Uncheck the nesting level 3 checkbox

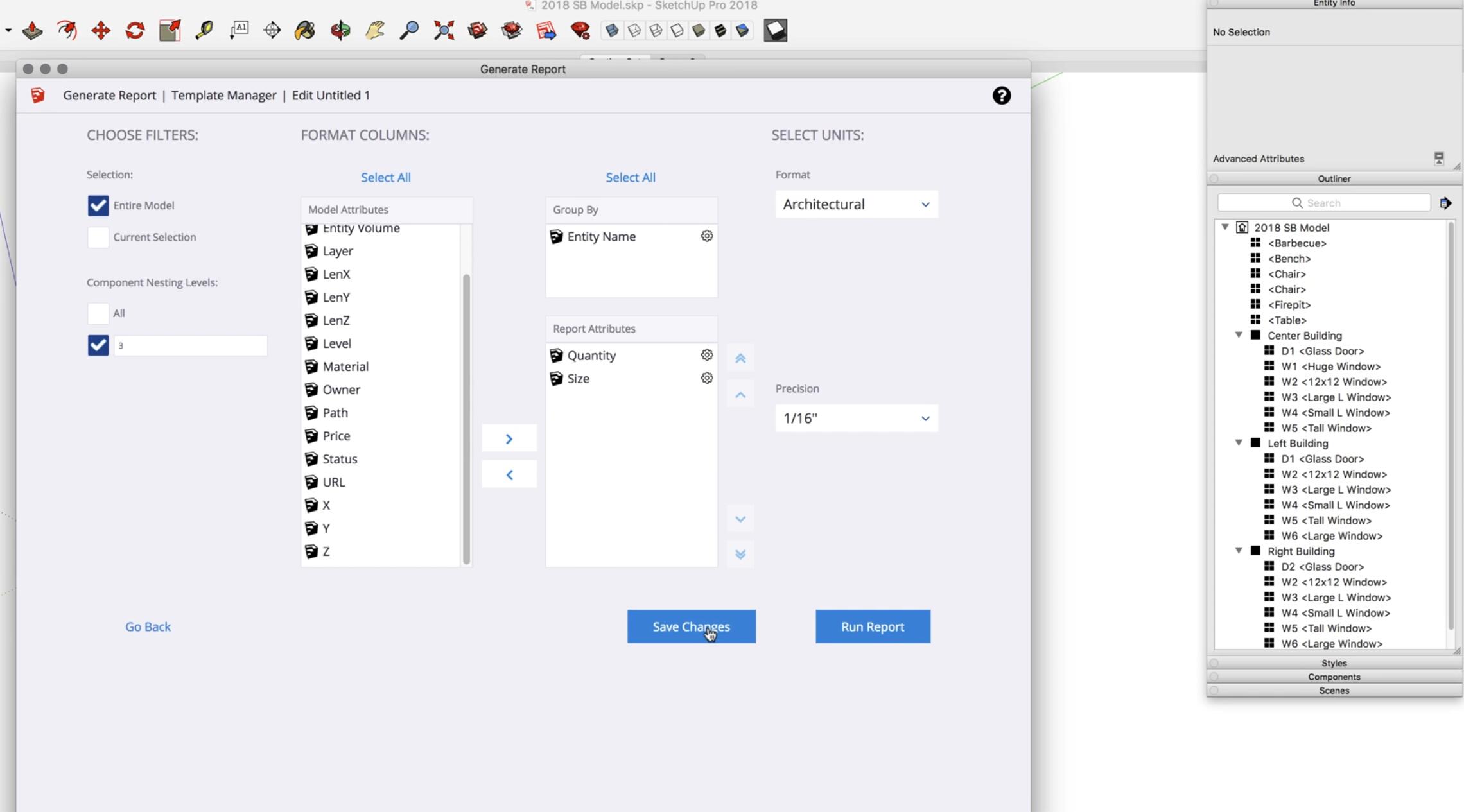pos(98,345)
